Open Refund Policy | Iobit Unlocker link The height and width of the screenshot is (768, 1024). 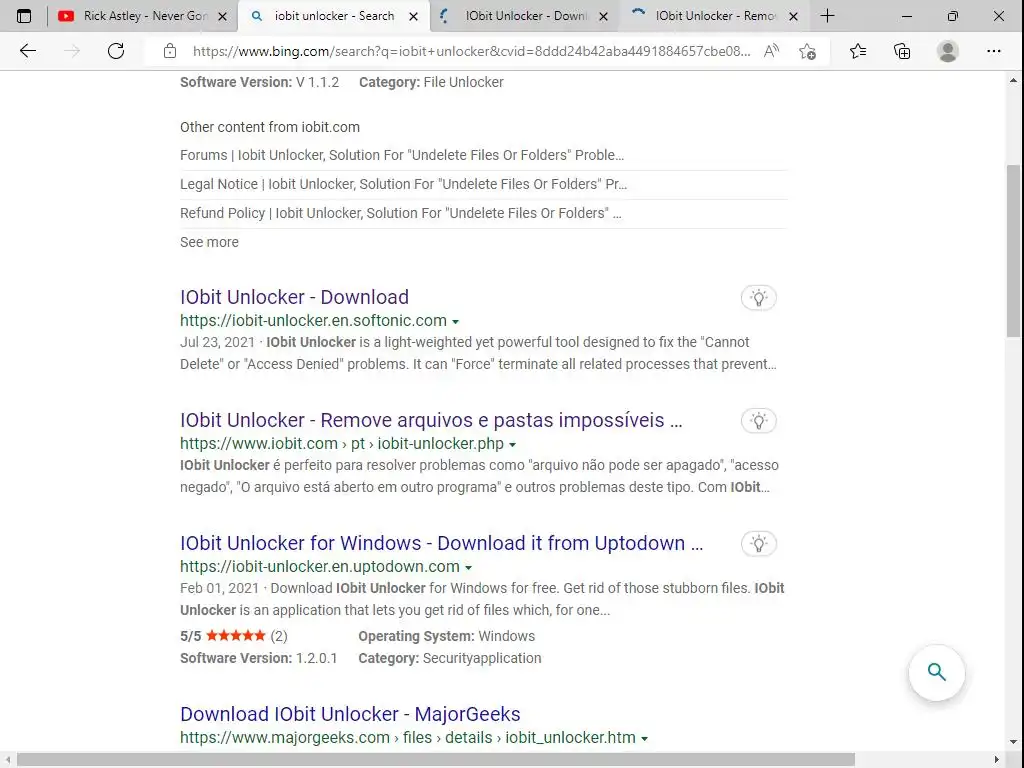point(400,213)
